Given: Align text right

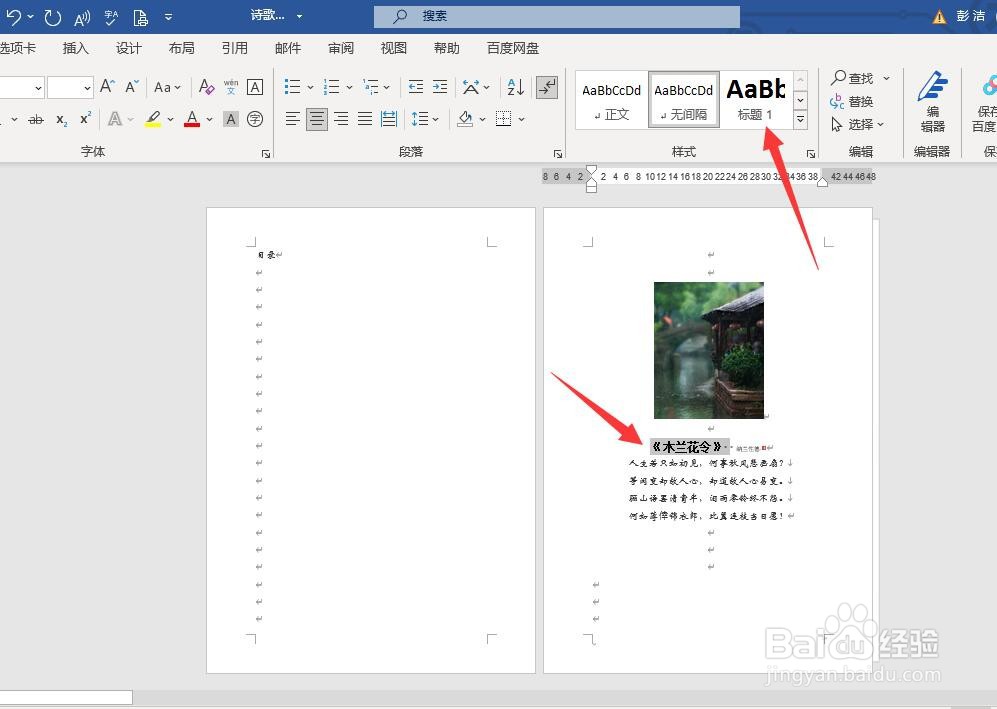Looking at the screenshot, I should (341, 119).
